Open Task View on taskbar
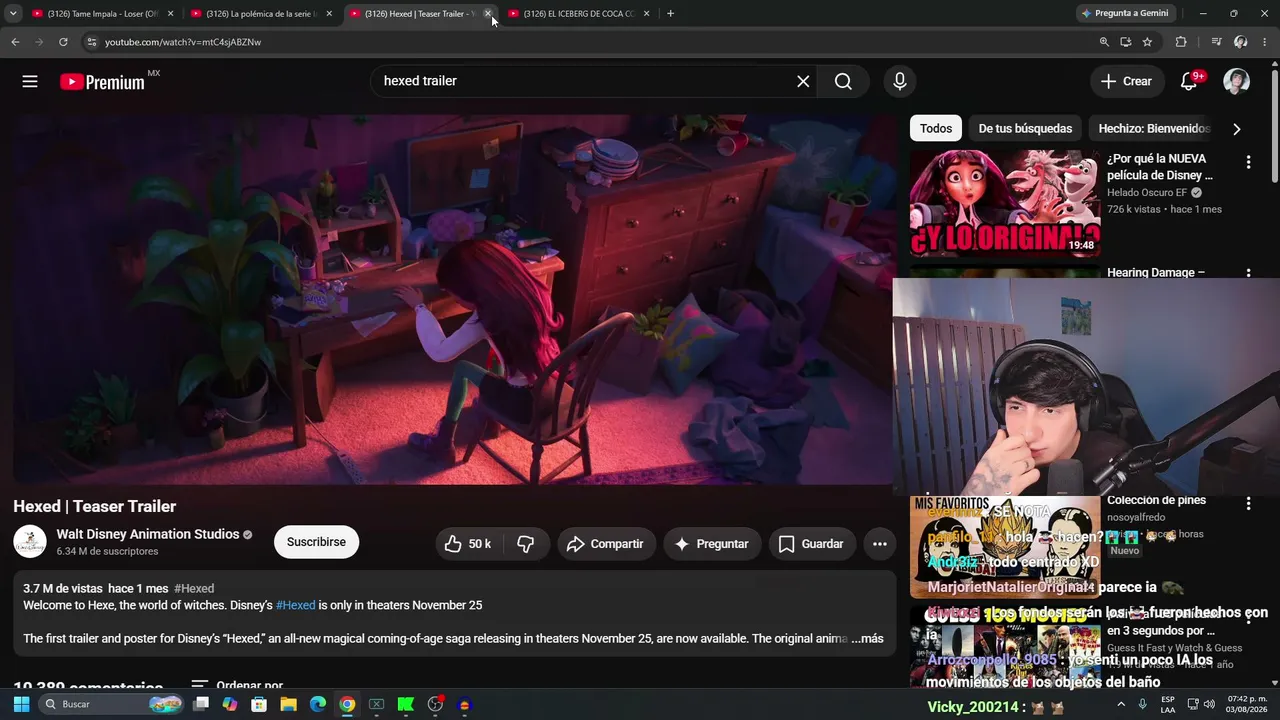The width and height of the screenshot is (1280, 720). click(x=201, y=704)
